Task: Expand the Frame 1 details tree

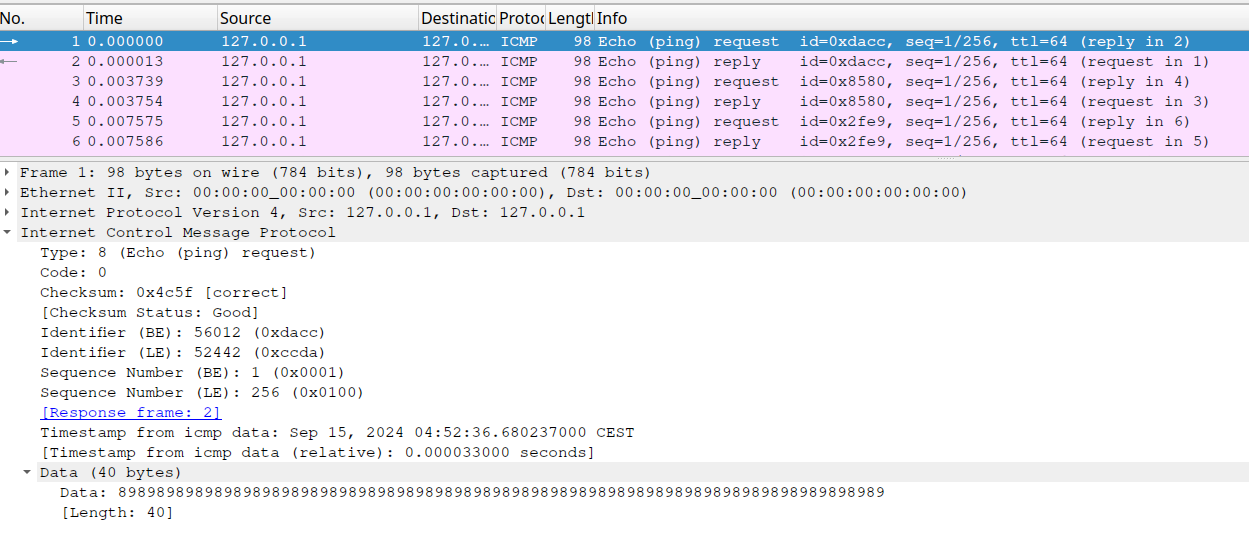Action: point(9,172)
